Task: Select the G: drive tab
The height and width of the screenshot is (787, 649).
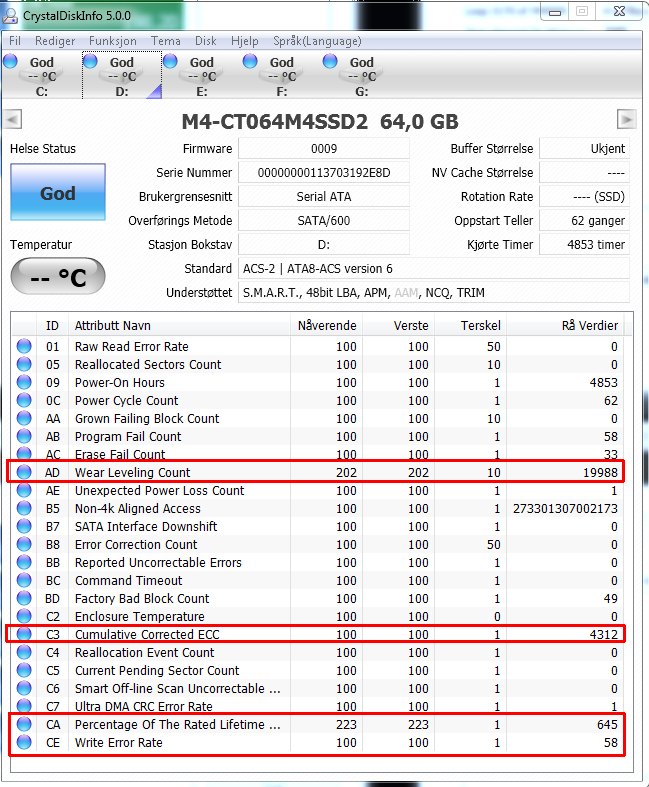Action: coord(361,75)
